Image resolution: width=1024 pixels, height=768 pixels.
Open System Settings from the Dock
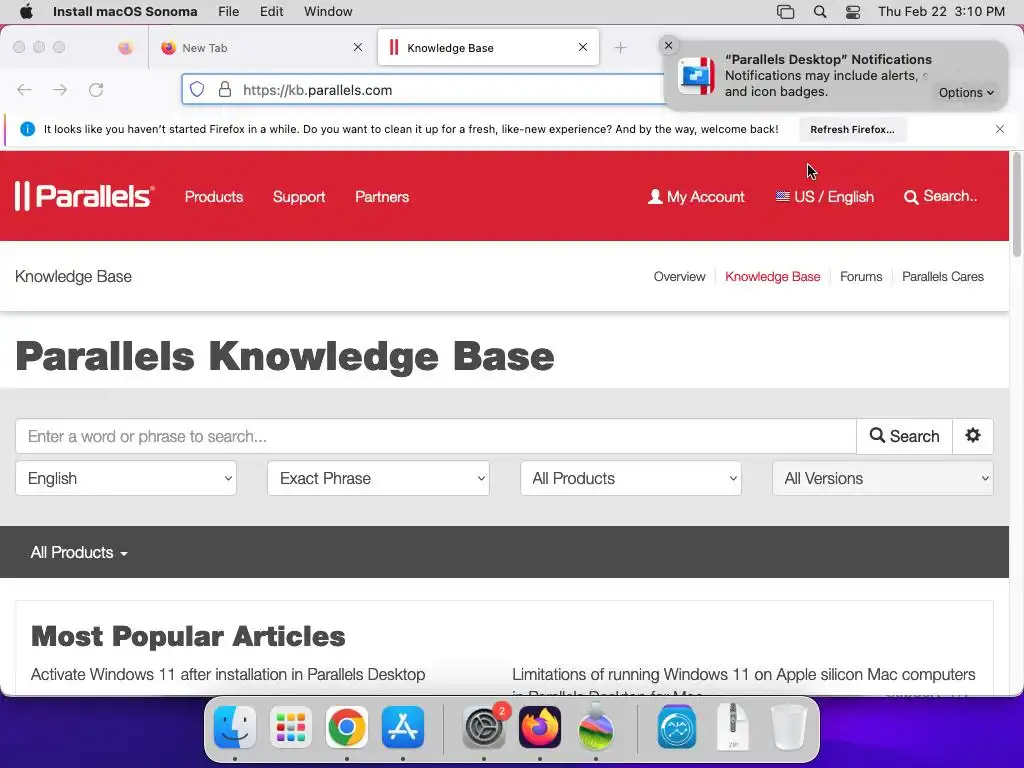click(484, 727)
